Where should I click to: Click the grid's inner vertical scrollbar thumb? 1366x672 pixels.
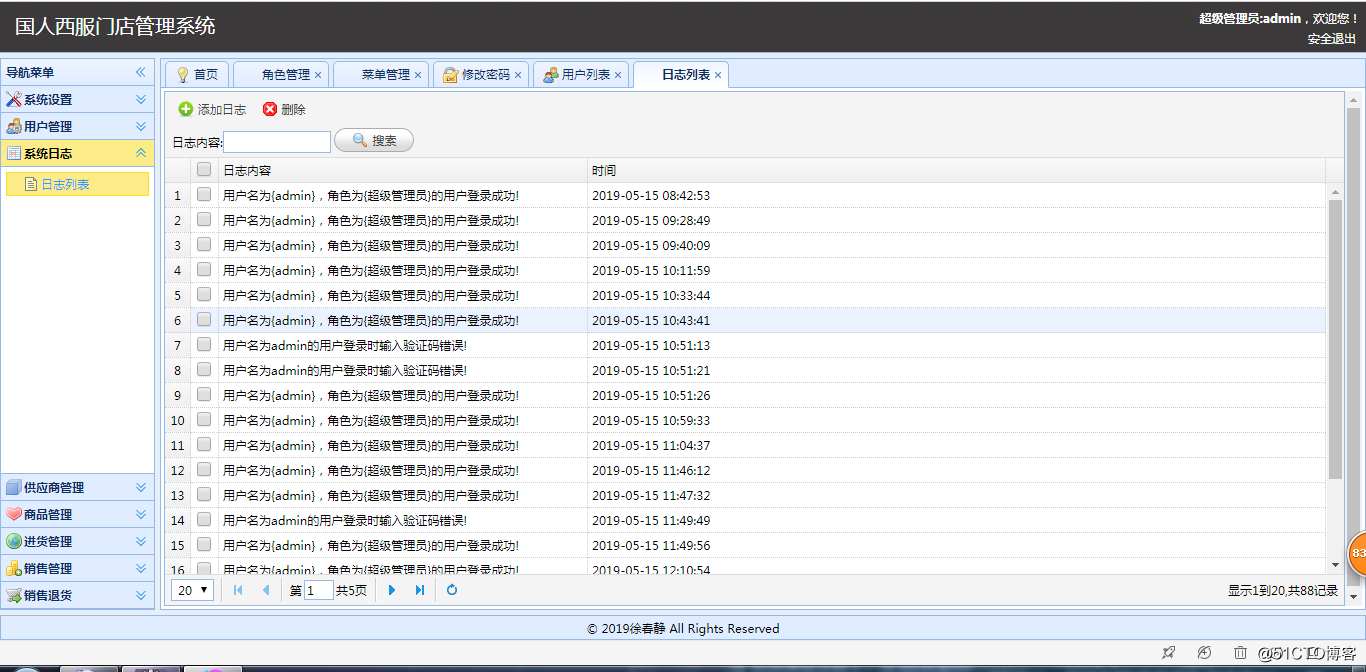pyautogui.click(x=1335, y=338)
